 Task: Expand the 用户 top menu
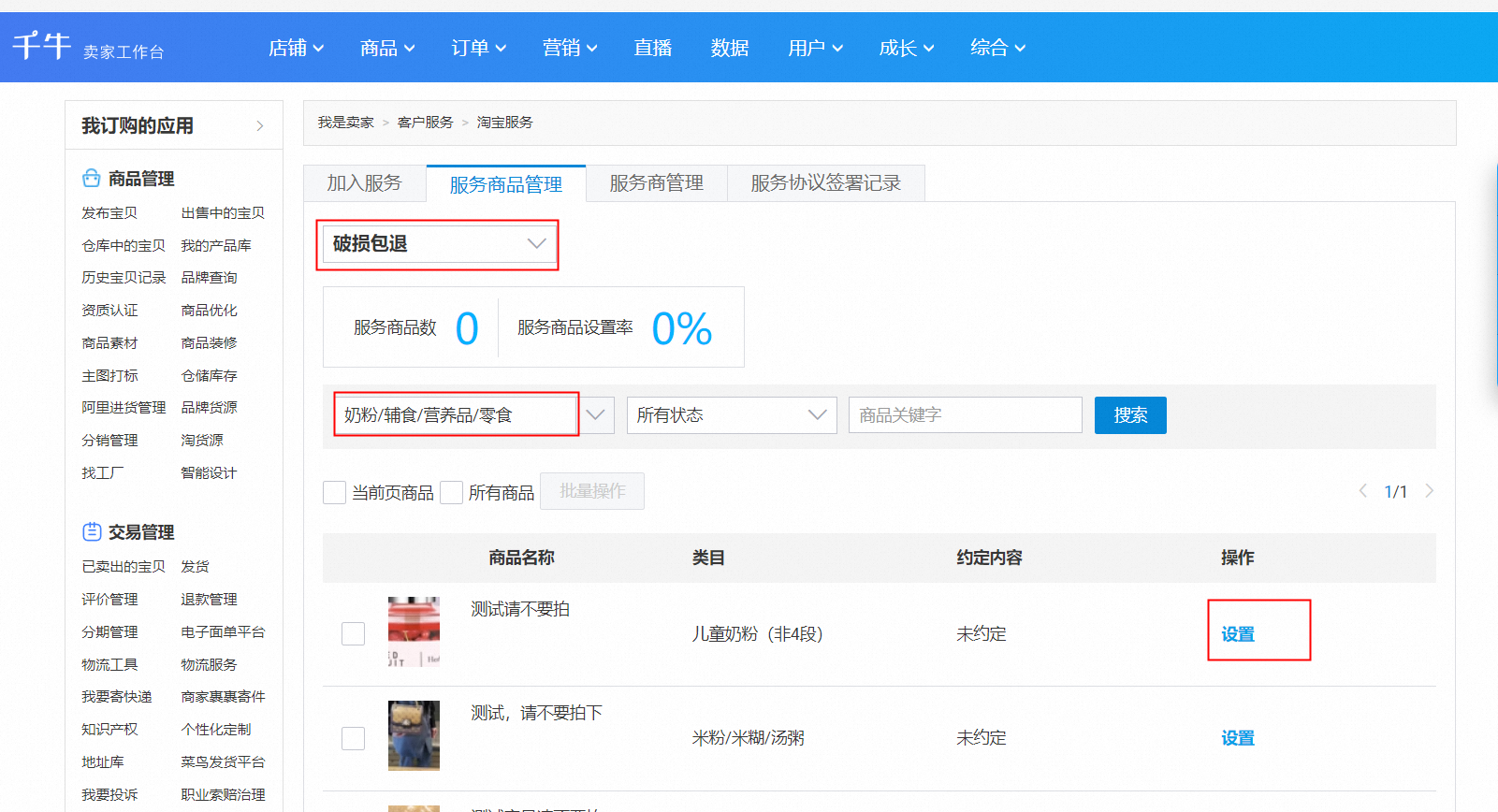coord(815,48)
